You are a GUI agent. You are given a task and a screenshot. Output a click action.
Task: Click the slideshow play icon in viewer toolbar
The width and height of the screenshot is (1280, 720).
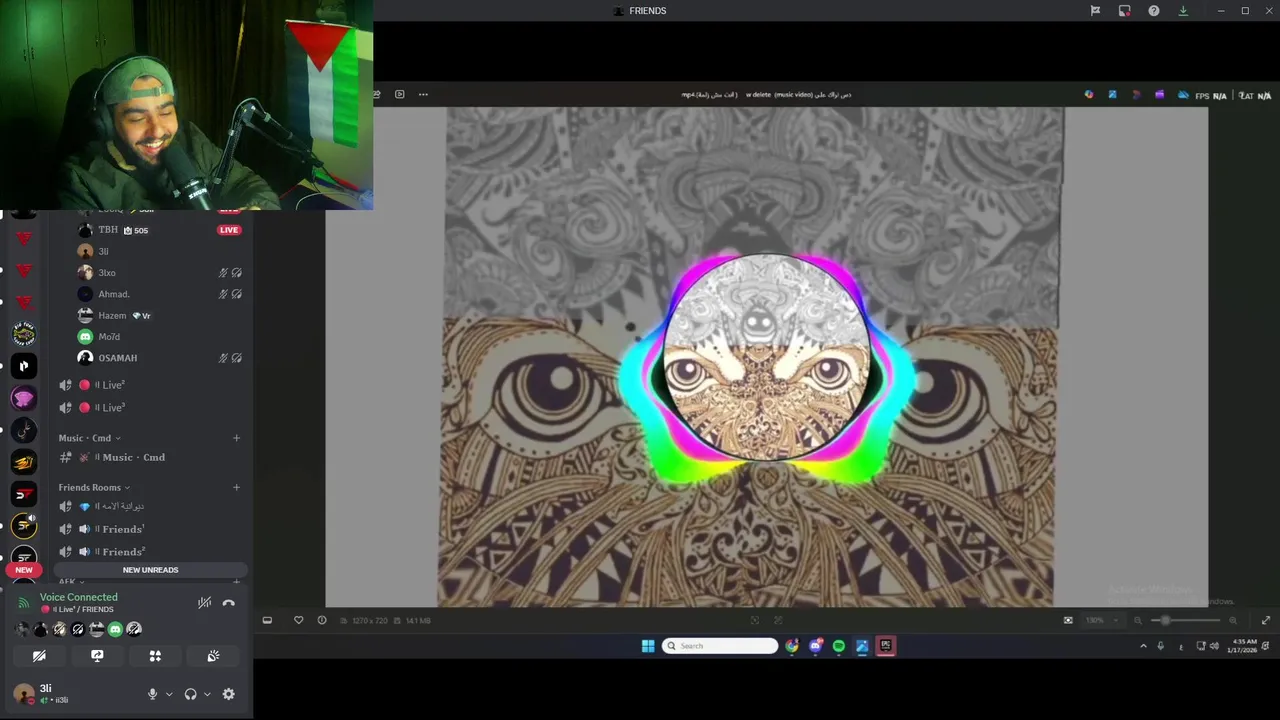click(x=399, y=95)
